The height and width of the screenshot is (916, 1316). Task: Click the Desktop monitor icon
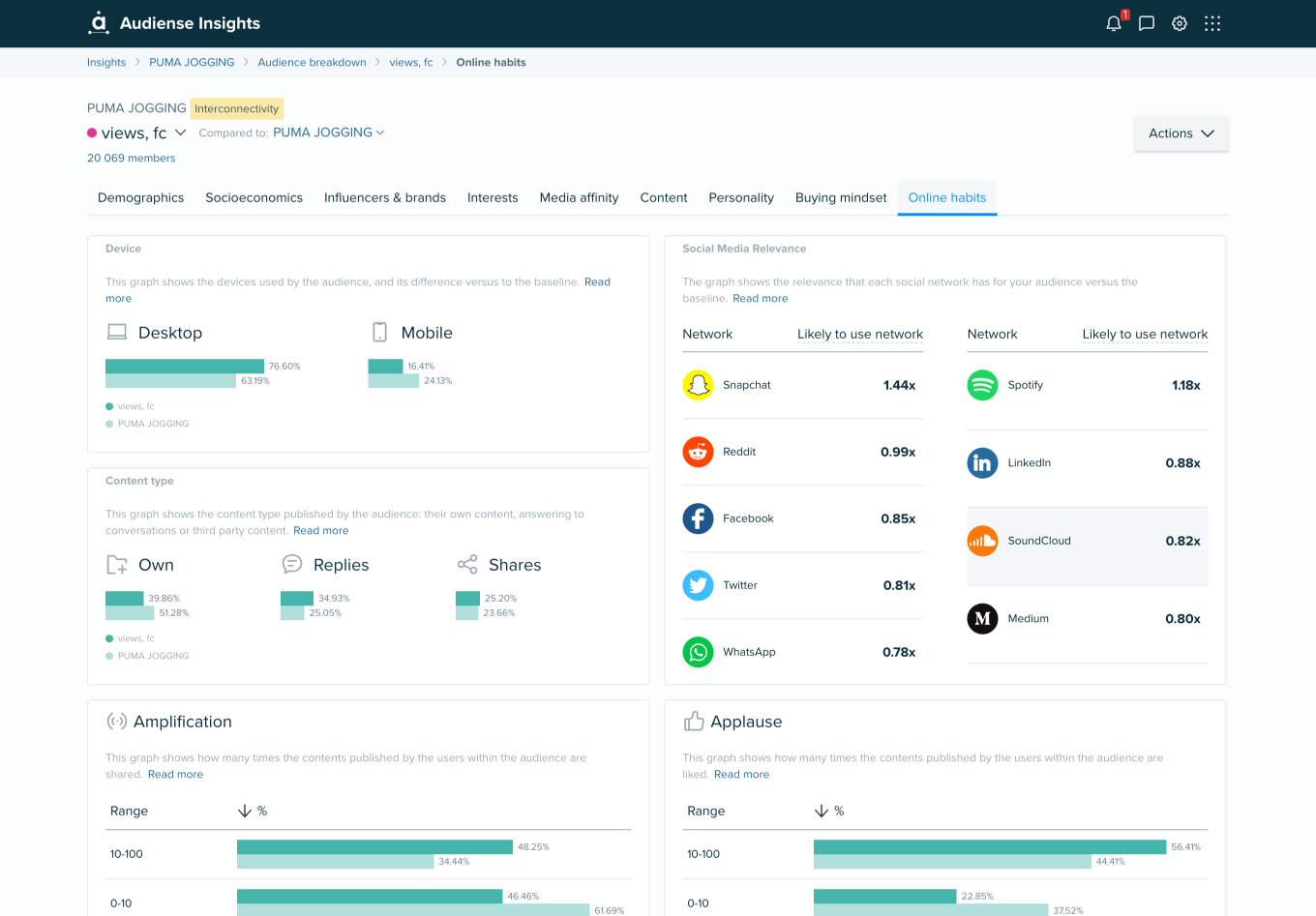coord(117,333)
